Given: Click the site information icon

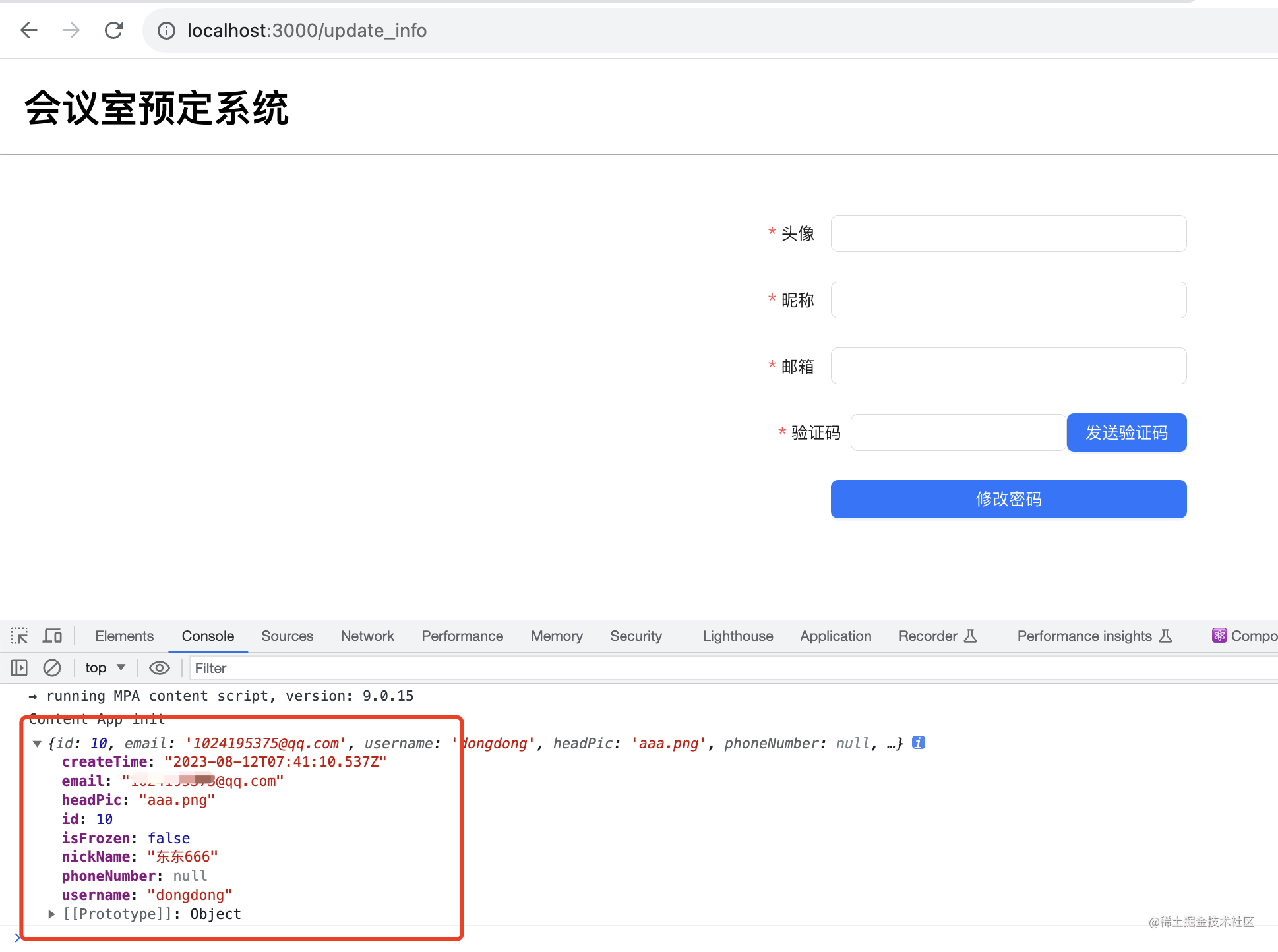Looking at the screenshot, I should 167,31.
